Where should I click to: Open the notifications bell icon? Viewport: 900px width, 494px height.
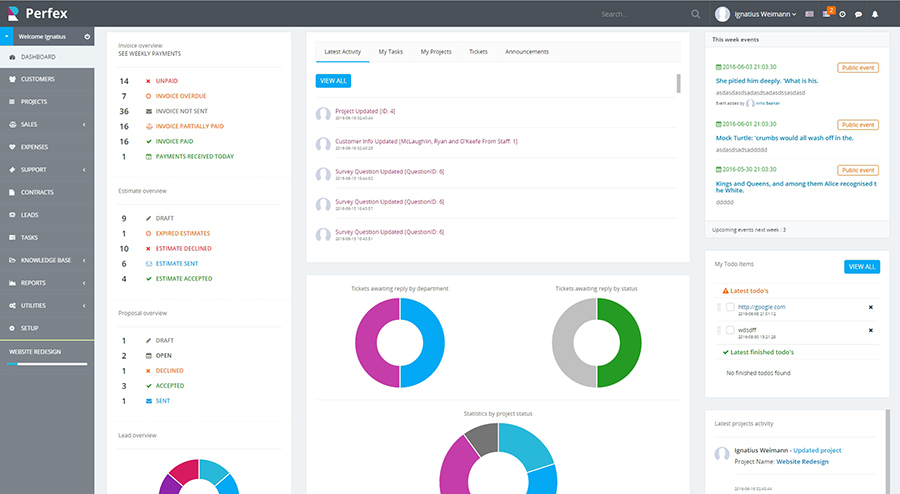pos(875,14)
